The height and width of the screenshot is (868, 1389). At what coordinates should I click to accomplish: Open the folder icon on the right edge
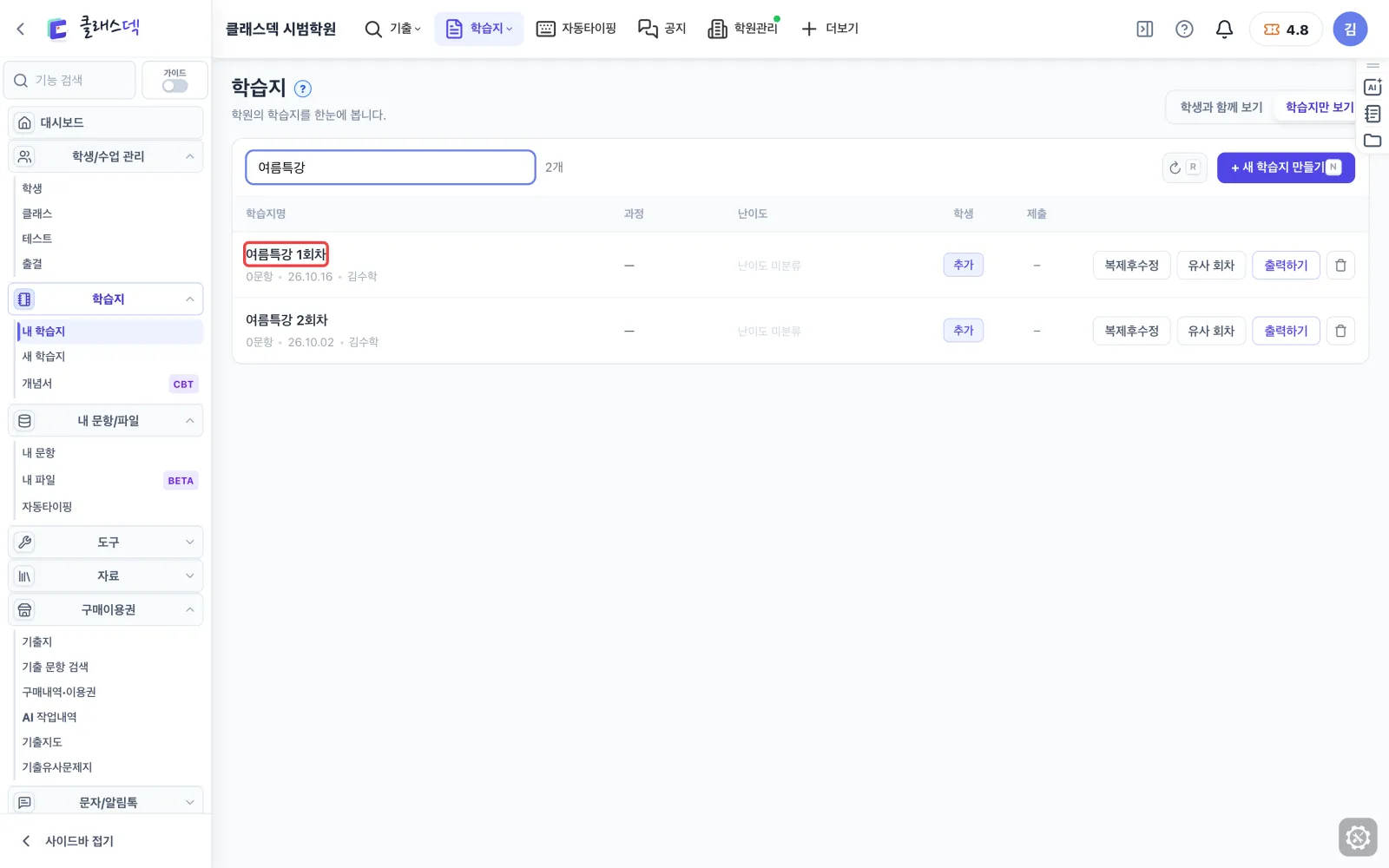1373,141
